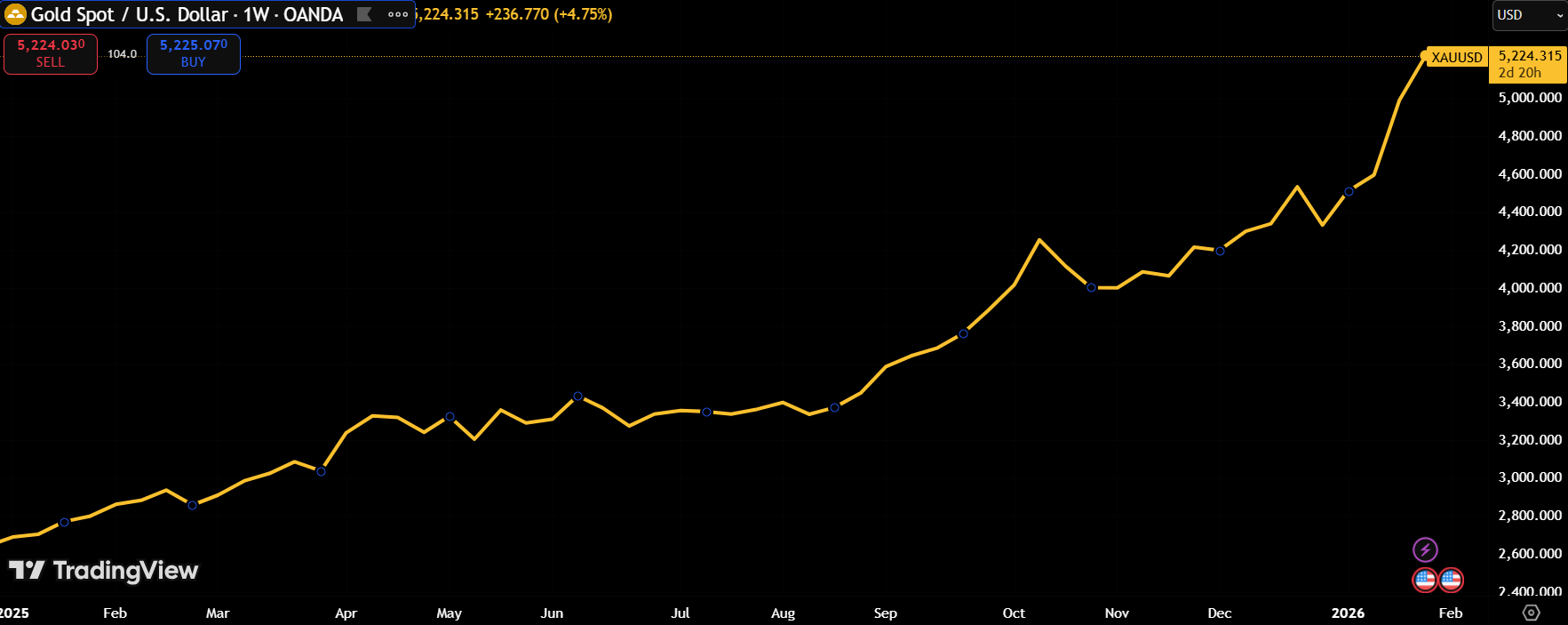Click the right US flag economic event
Image resolution: width=1568 pixels, height=625 pixels.
pos(1451,581)
